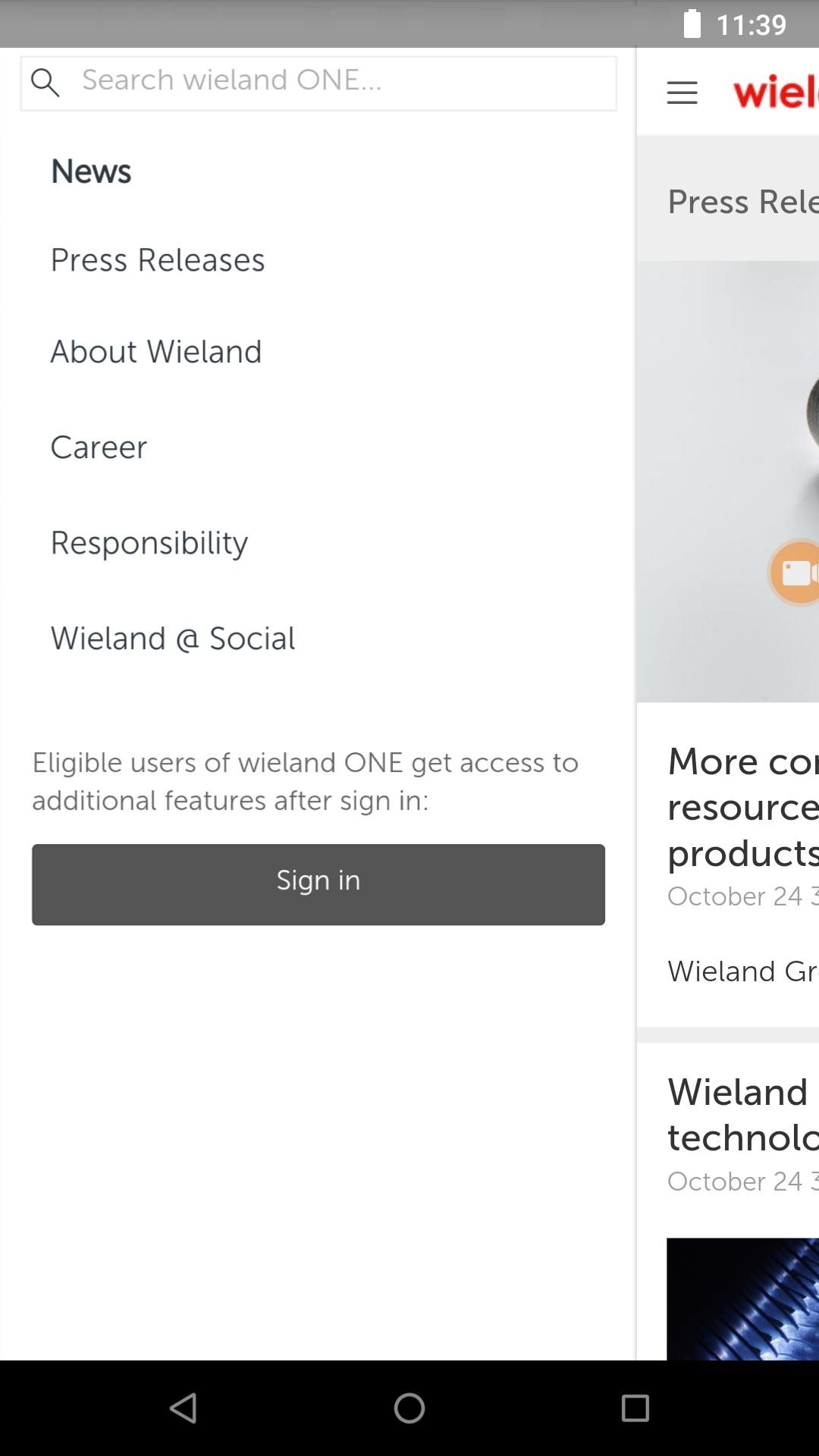Toggle the hamburger menu icon

coord(682,93)
